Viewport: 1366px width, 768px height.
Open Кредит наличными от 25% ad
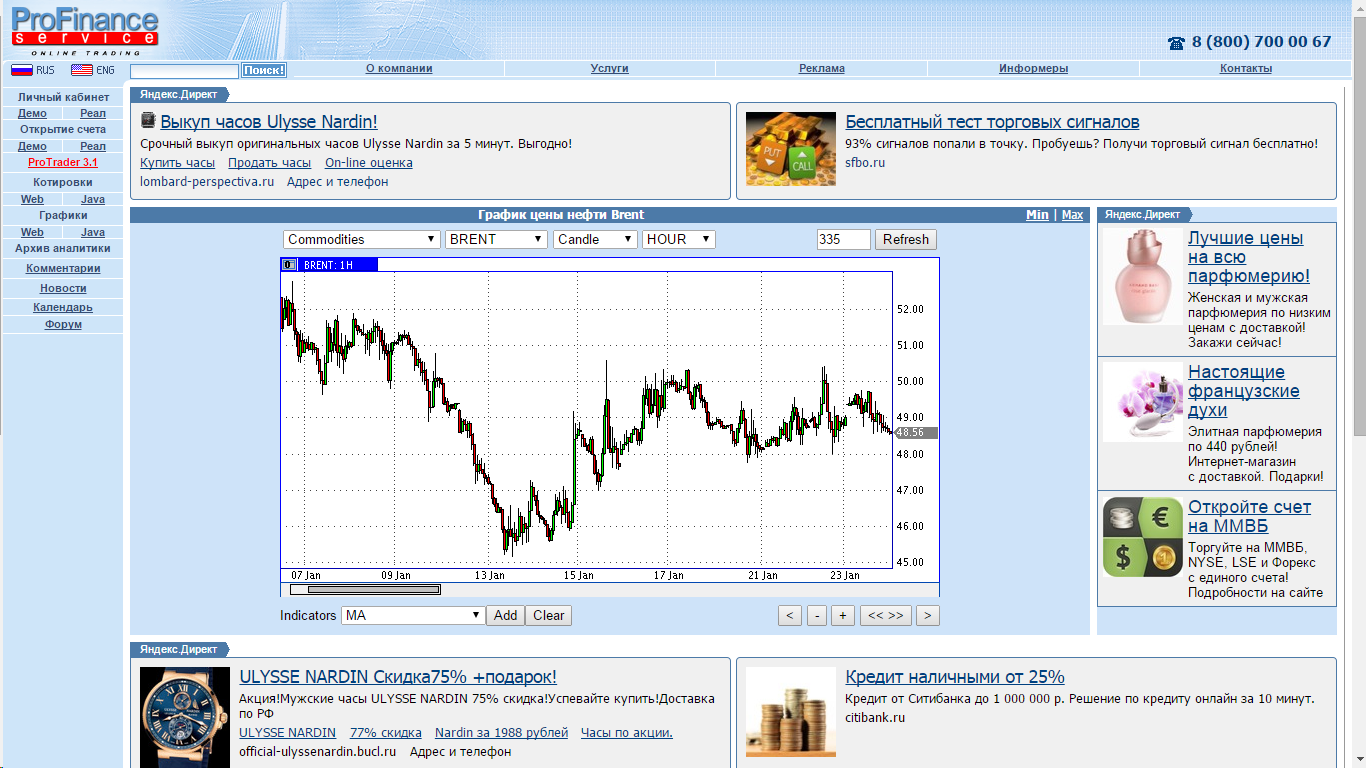click(x=955, y=677)
